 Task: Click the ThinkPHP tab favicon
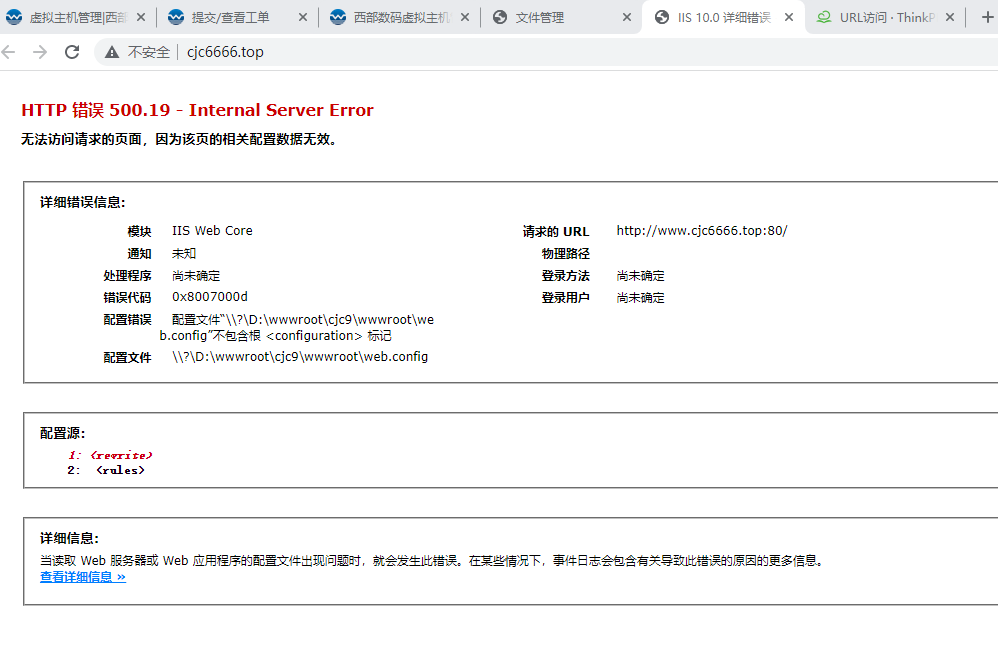coord(824,17)
